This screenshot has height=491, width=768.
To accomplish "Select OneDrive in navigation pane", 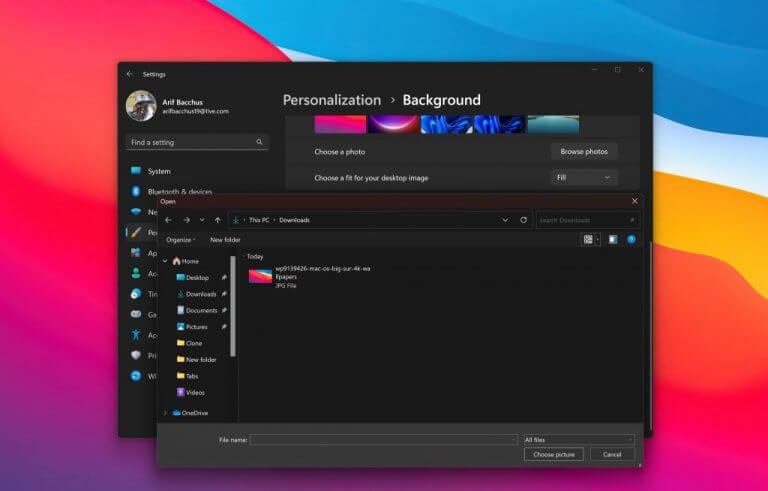I will tap(191, 413).
